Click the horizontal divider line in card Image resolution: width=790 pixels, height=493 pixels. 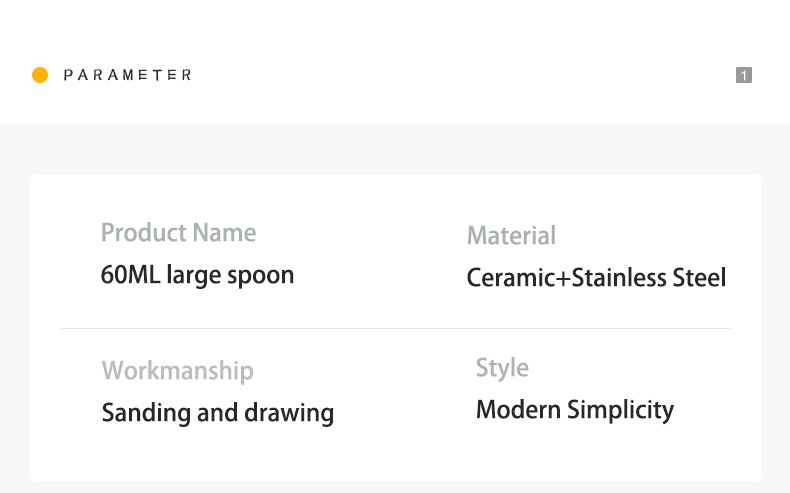(x=395, y=328)
